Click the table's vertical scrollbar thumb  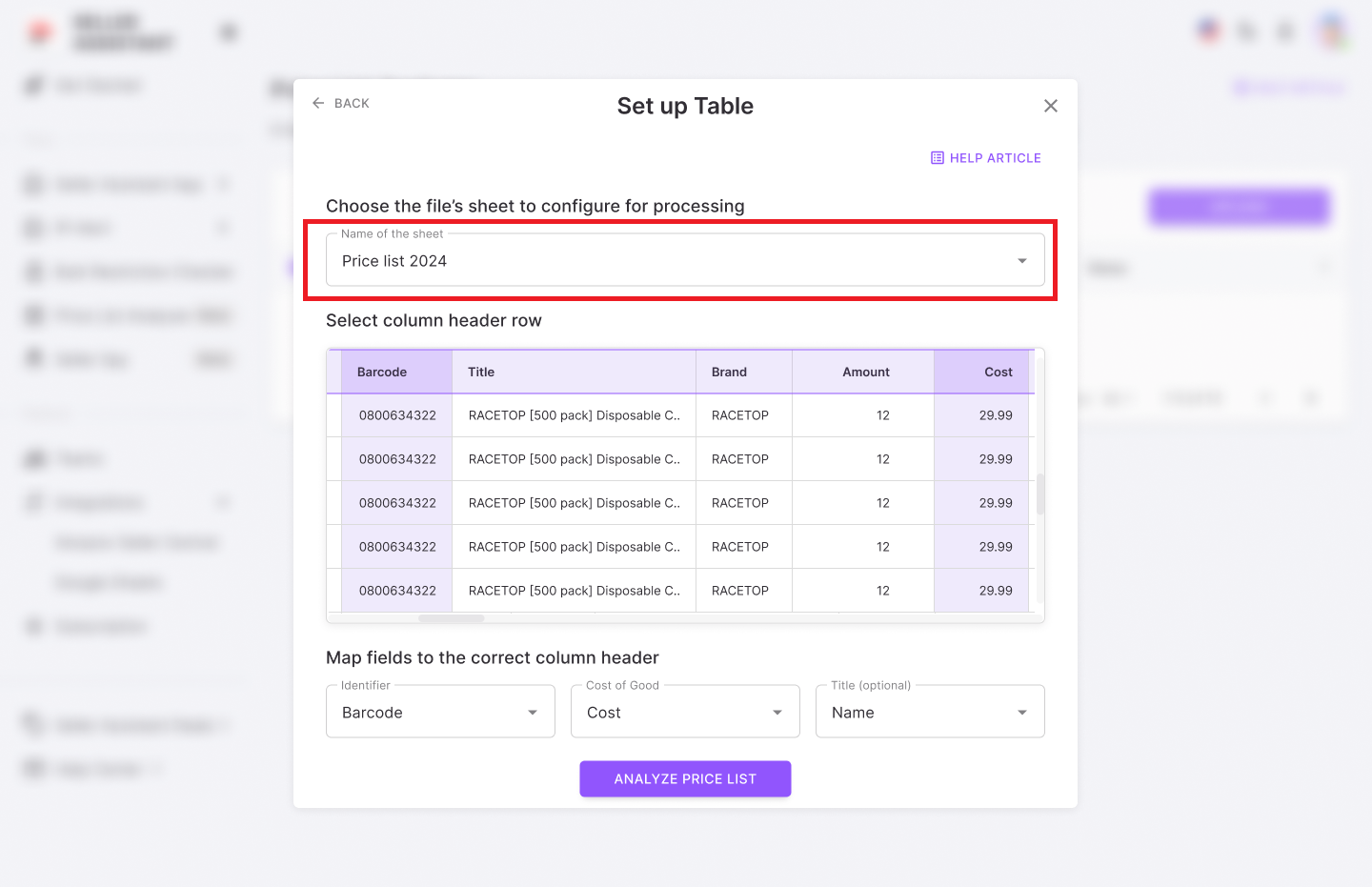coord(1039,494)
